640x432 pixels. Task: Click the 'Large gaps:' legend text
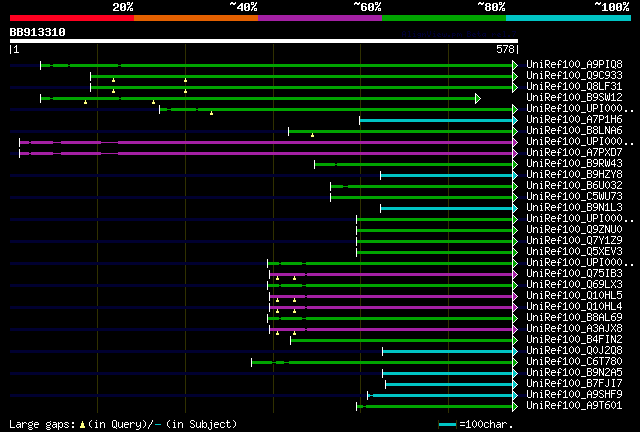click(x=42, y=425)
